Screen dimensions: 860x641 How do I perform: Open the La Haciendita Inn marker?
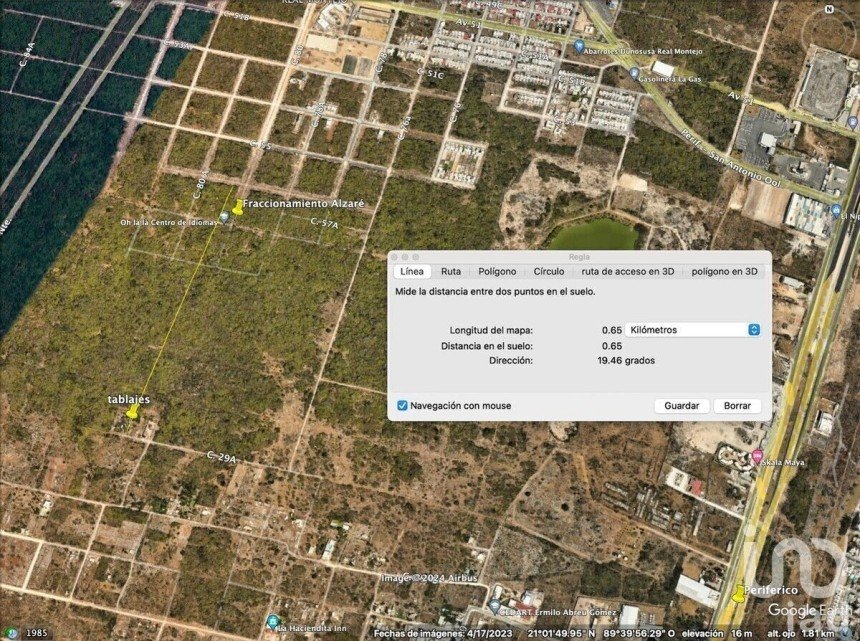(x=272, y=622)
